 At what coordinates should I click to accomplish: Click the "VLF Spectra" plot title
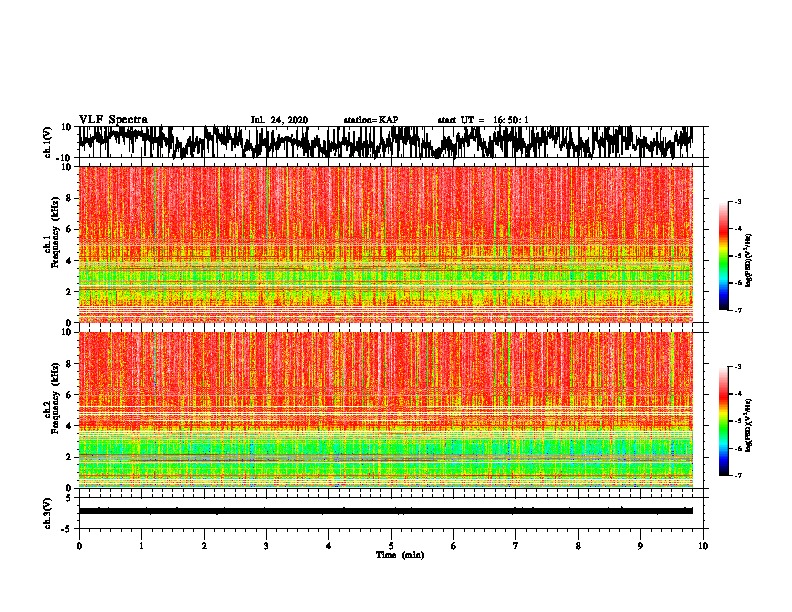(x=113, y=120)
